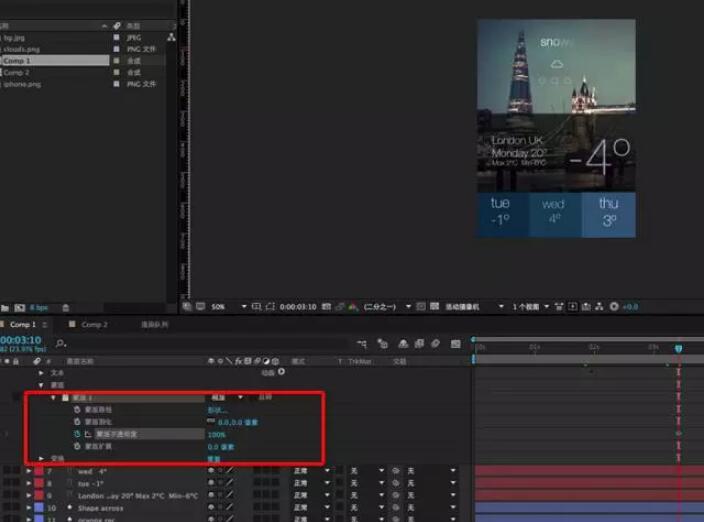The height and width of the screenshot is (522, 704).
Task: Select the Comp 1 timeline tab
Action: [x=22, y=325]
